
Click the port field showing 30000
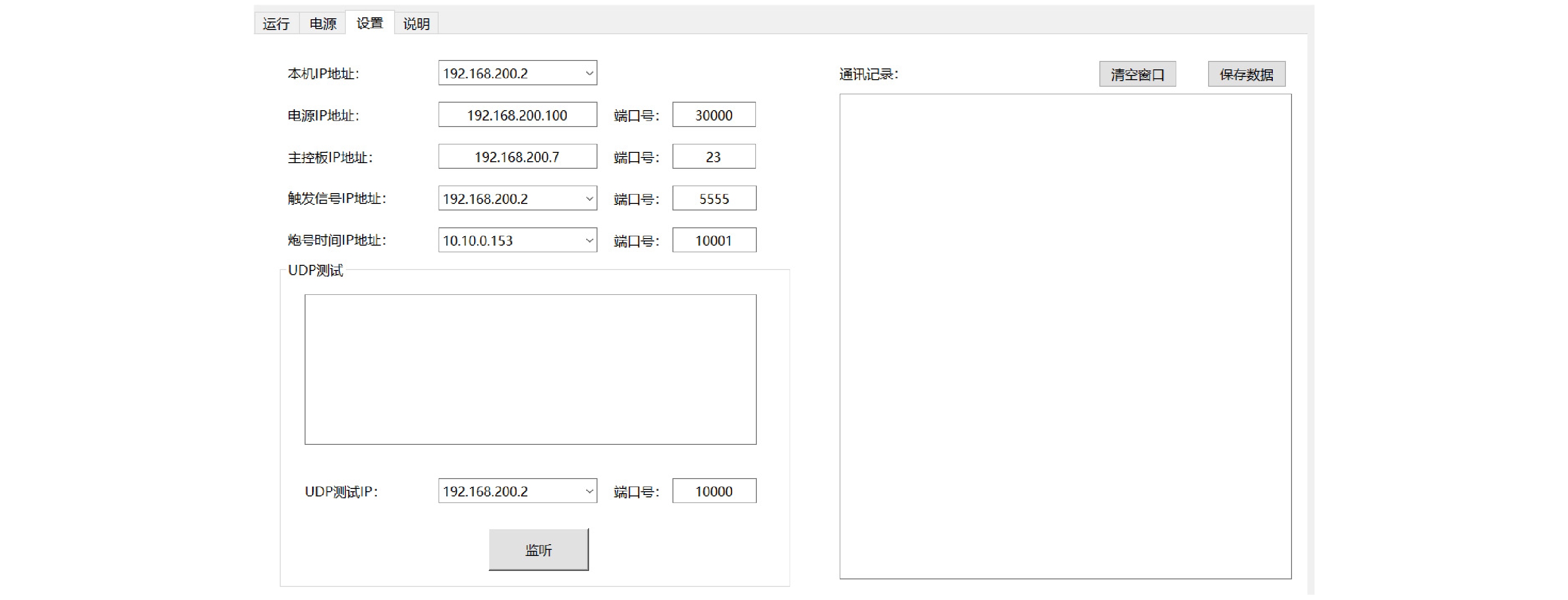pyautogui.click(x=713, y=115)
